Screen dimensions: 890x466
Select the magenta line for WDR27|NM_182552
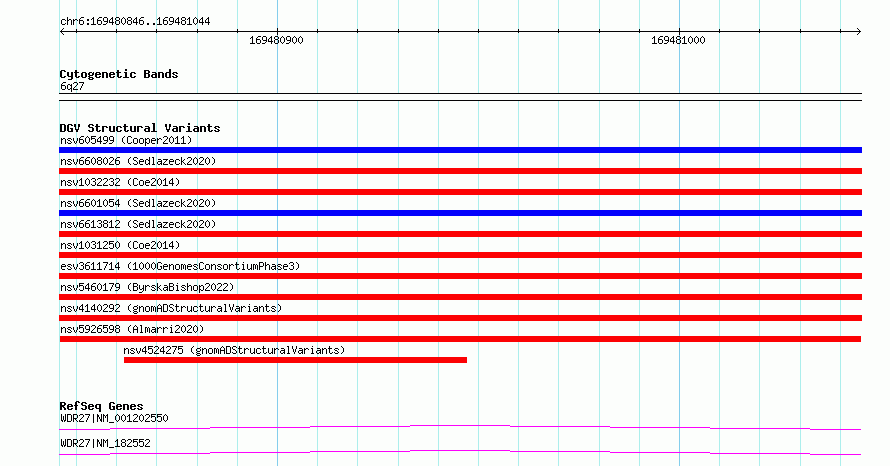[x=460, y=452]
